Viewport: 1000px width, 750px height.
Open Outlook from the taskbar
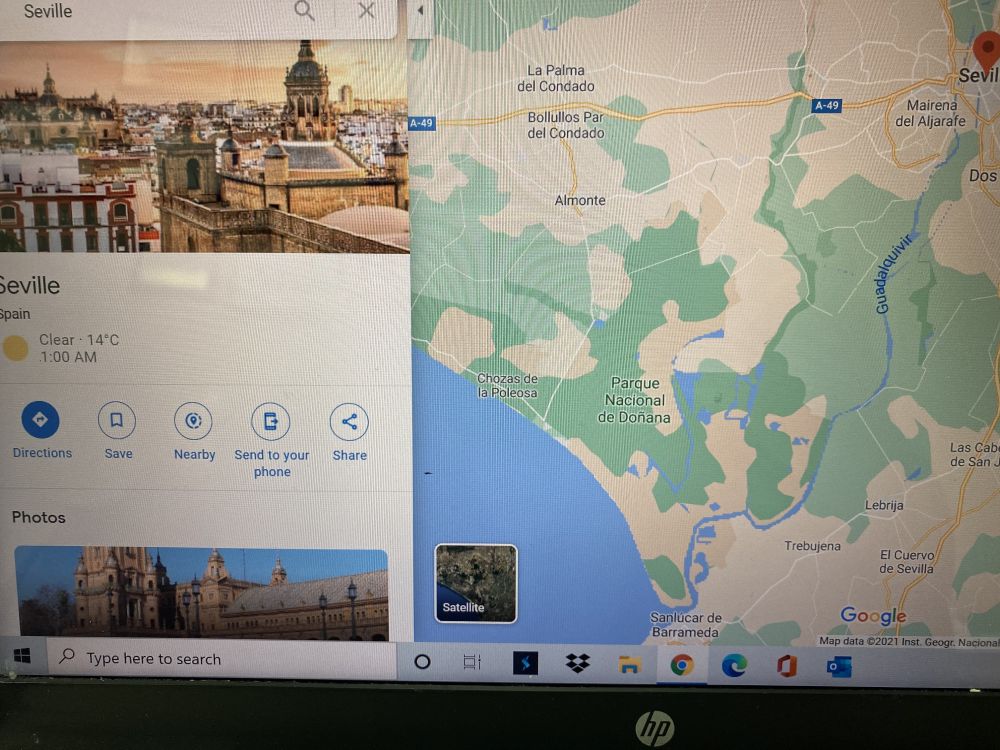839,667
